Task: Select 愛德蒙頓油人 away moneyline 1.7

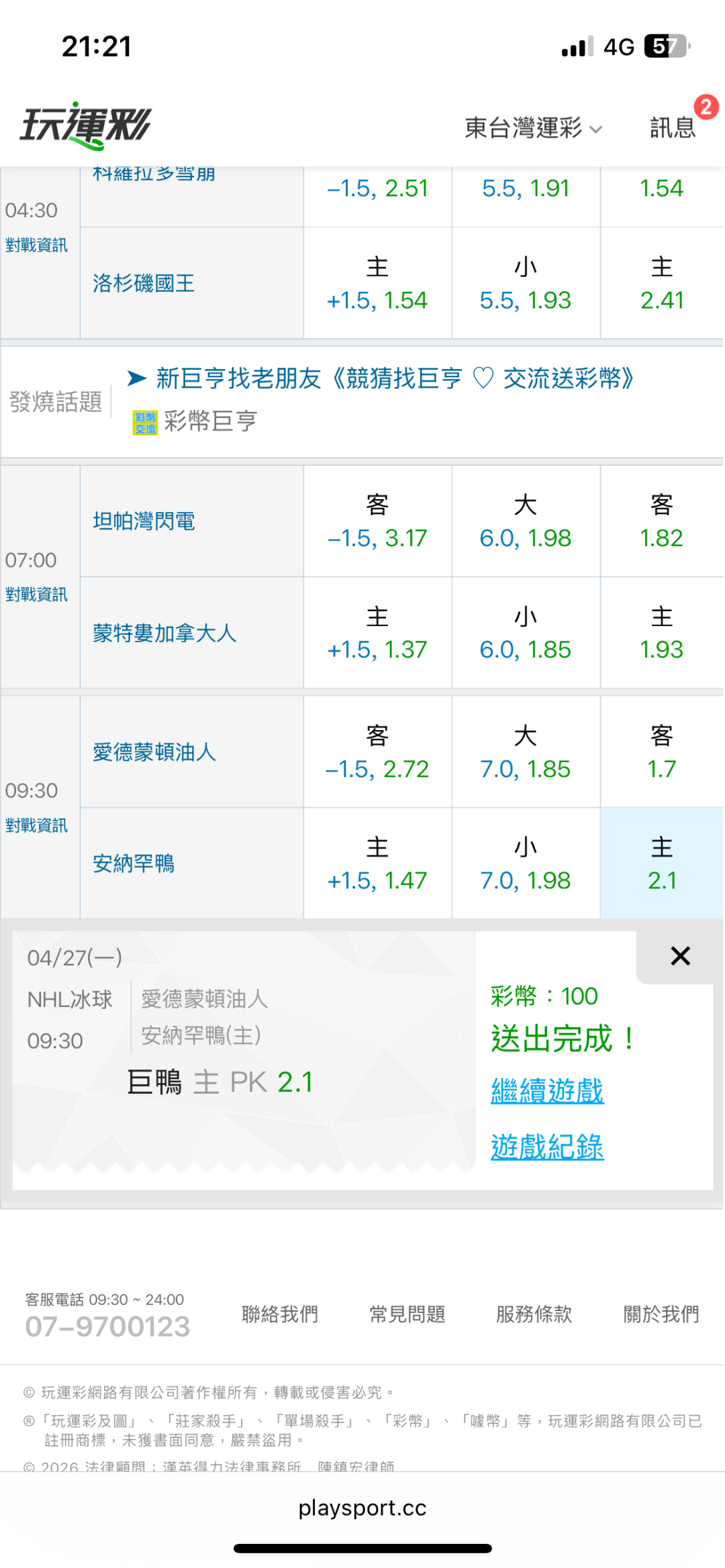Action: click(x=661, y=752)
